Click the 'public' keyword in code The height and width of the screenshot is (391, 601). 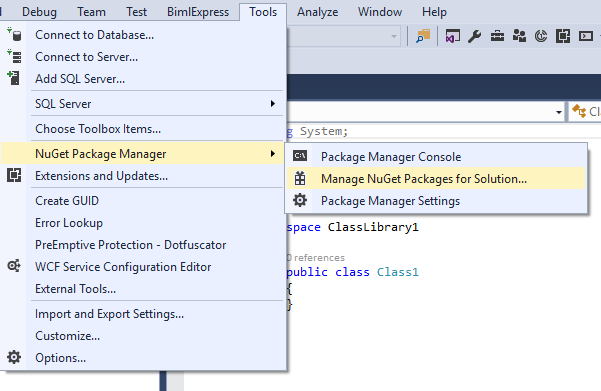tap(307, 272)
